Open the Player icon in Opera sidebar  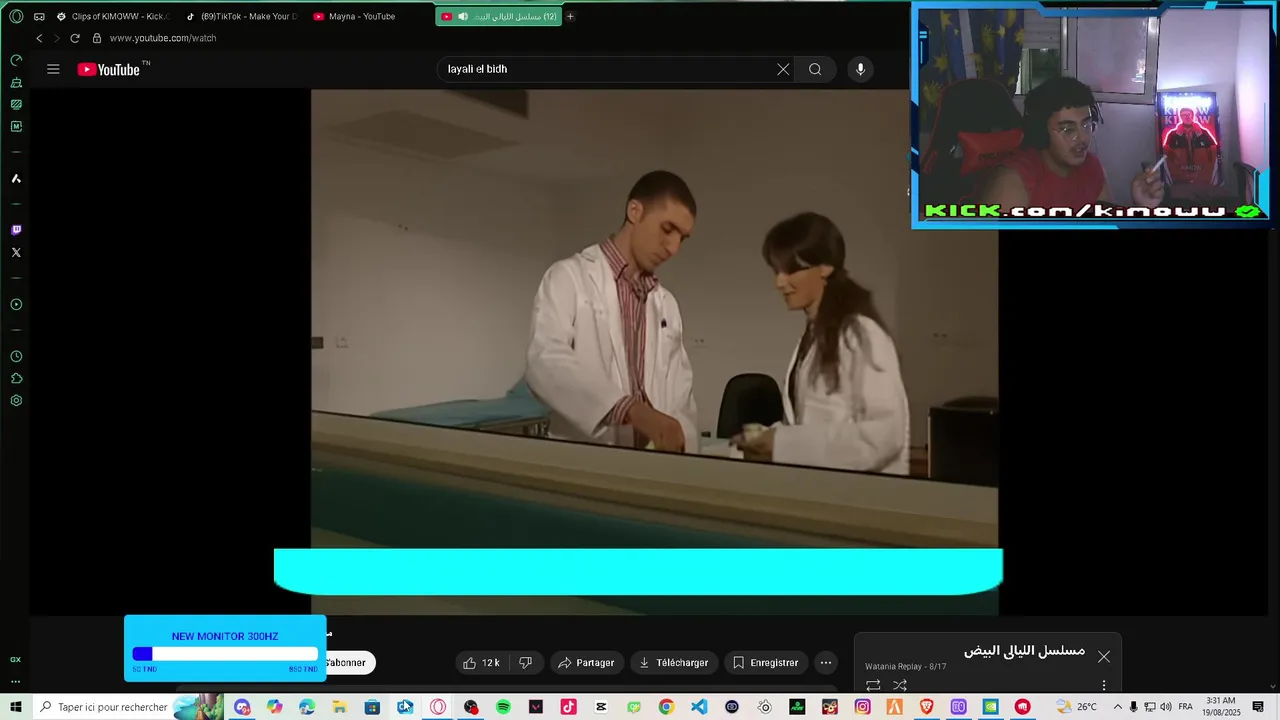point(16,304)
